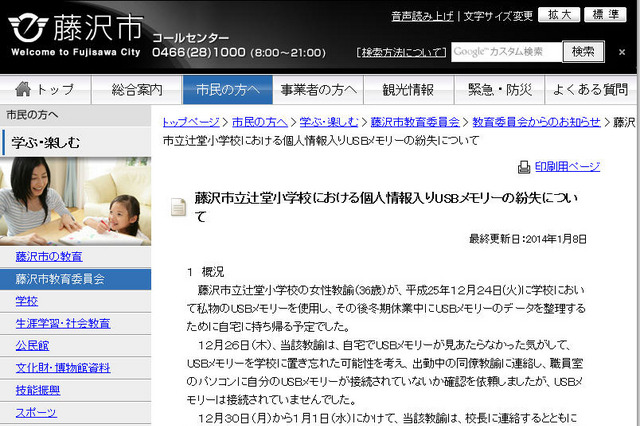Click the printer icon by 印刷用ページ

524,167
